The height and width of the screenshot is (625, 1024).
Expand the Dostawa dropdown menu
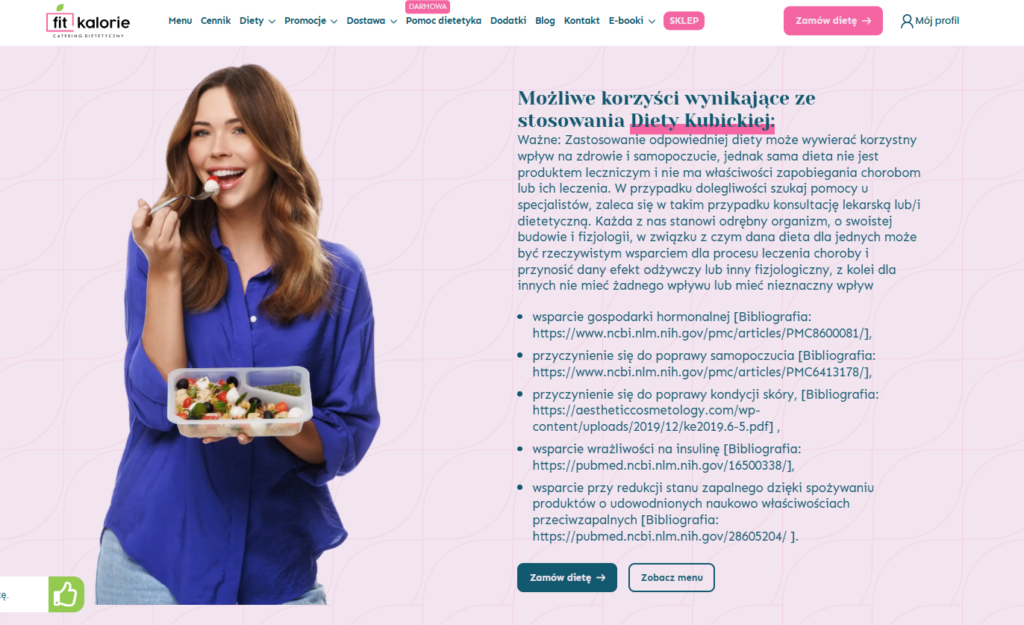372,21
